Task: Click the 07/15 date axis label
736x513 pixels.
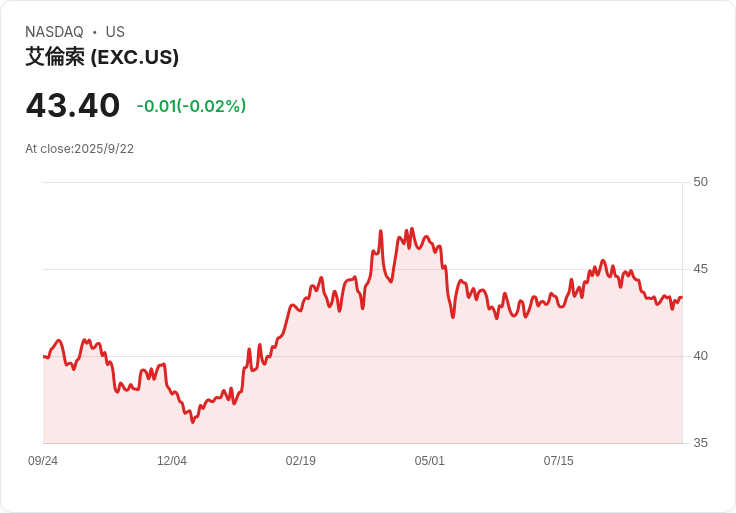Action: click(x=559, y=461)
